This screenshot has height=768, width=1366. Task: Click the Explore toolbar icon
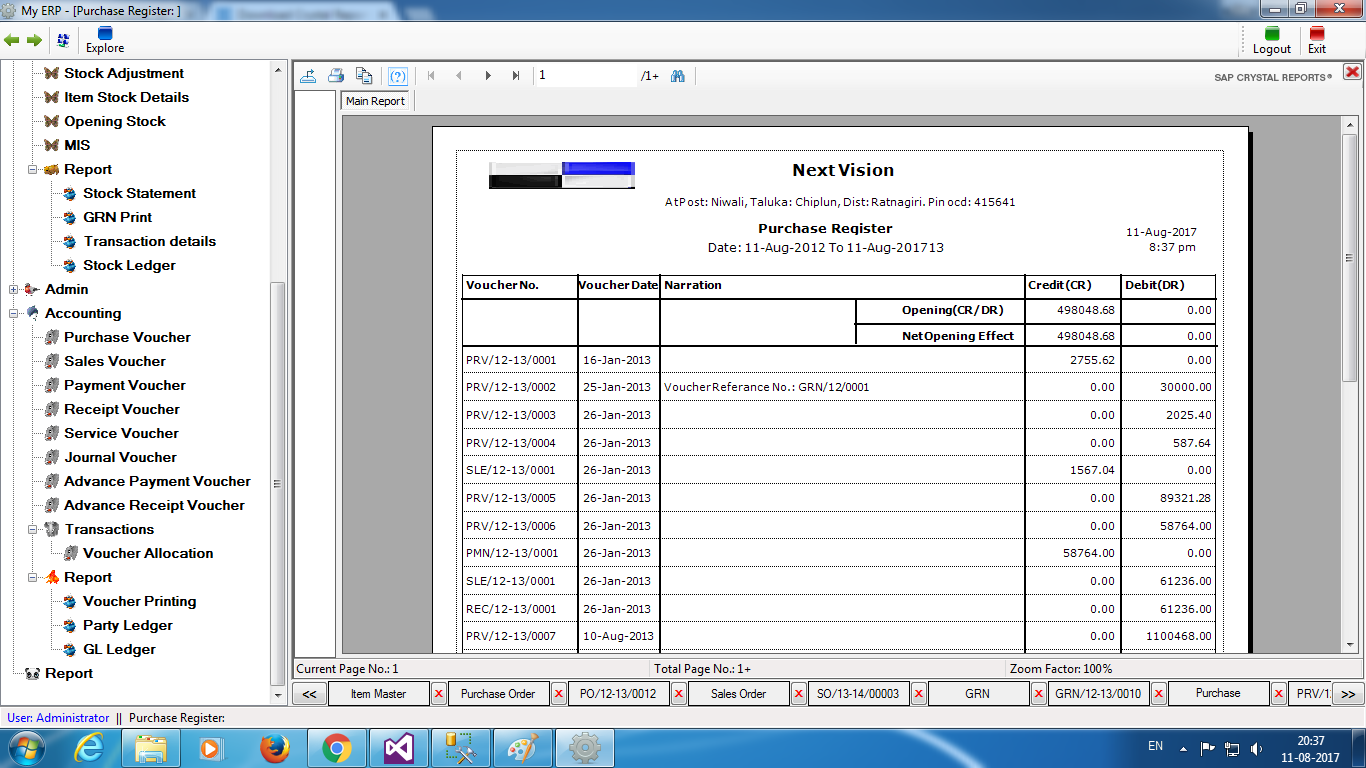point(105,40)
